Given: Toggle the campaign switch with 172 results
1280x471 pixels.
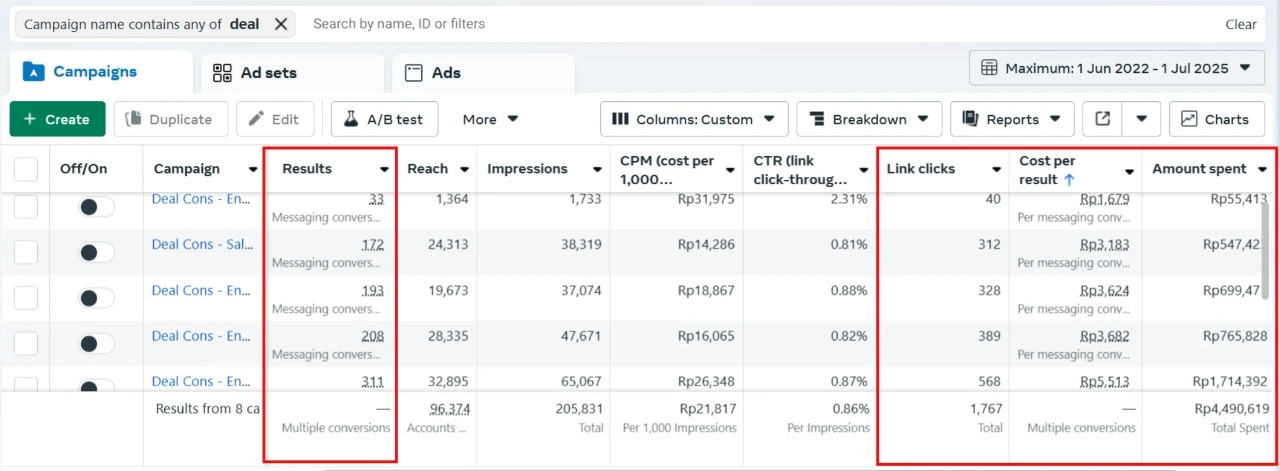Looking at the screenshot, I should (x=96, y=252).
